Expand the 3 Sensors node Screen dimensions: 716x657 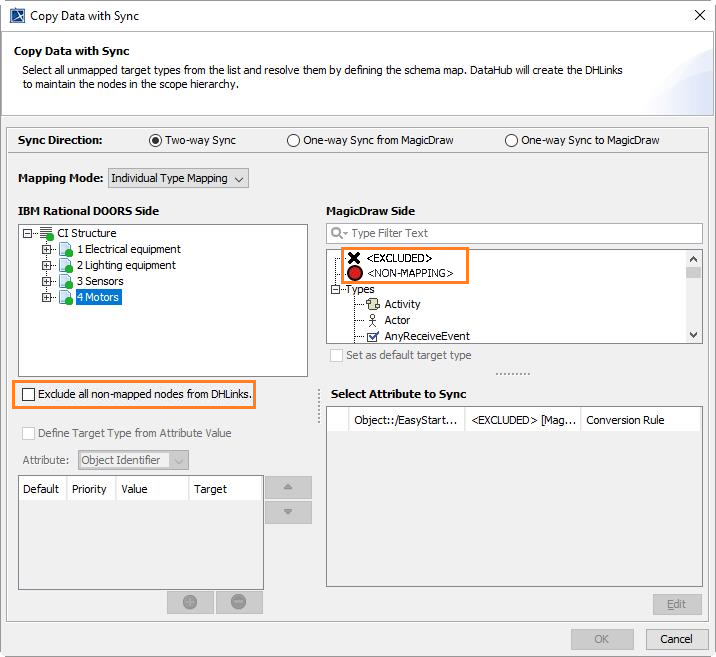click(x=47, y=281)
